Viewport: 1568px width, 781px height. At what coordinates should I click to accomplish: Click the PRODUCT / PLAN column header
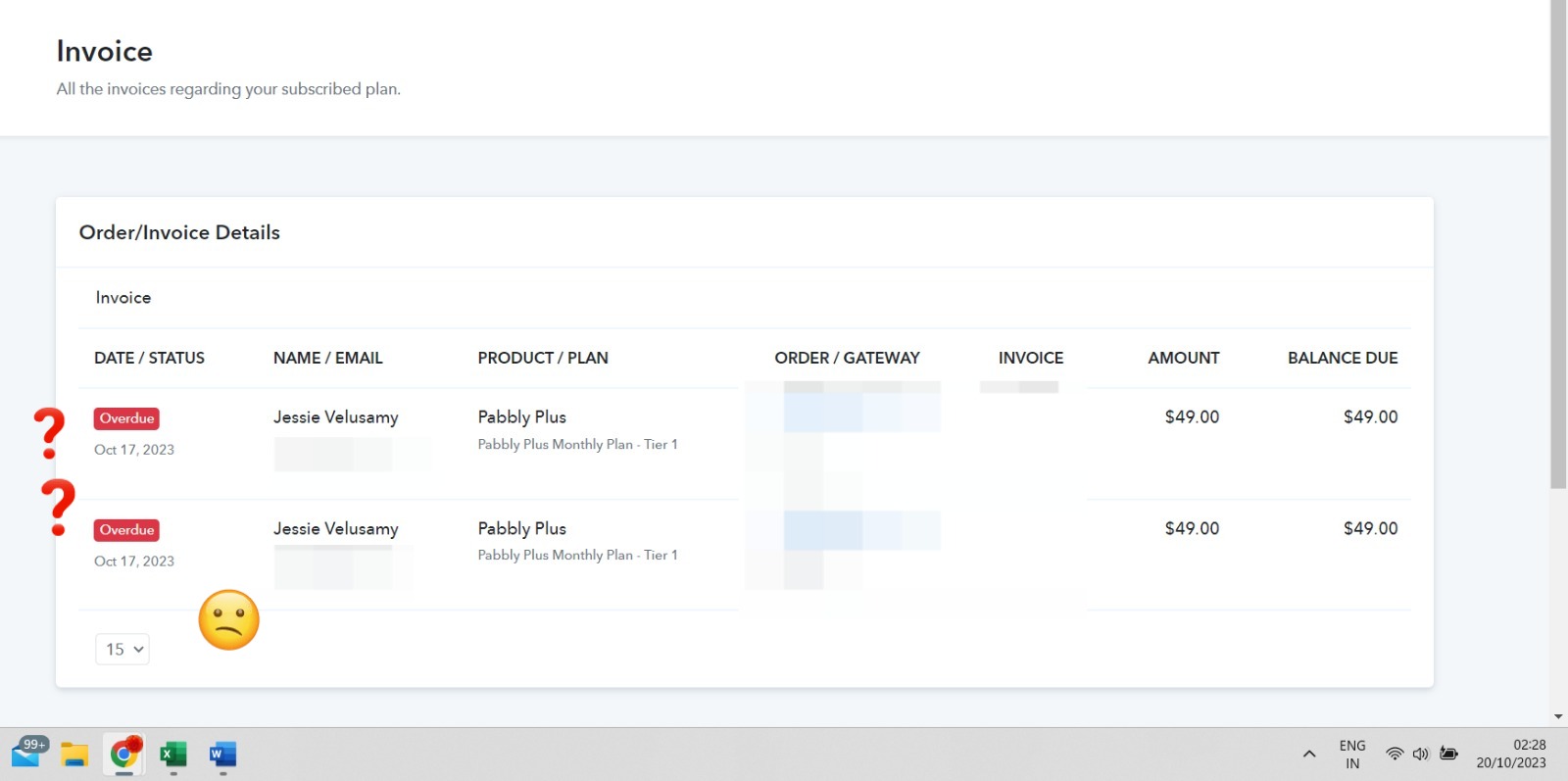543,358
